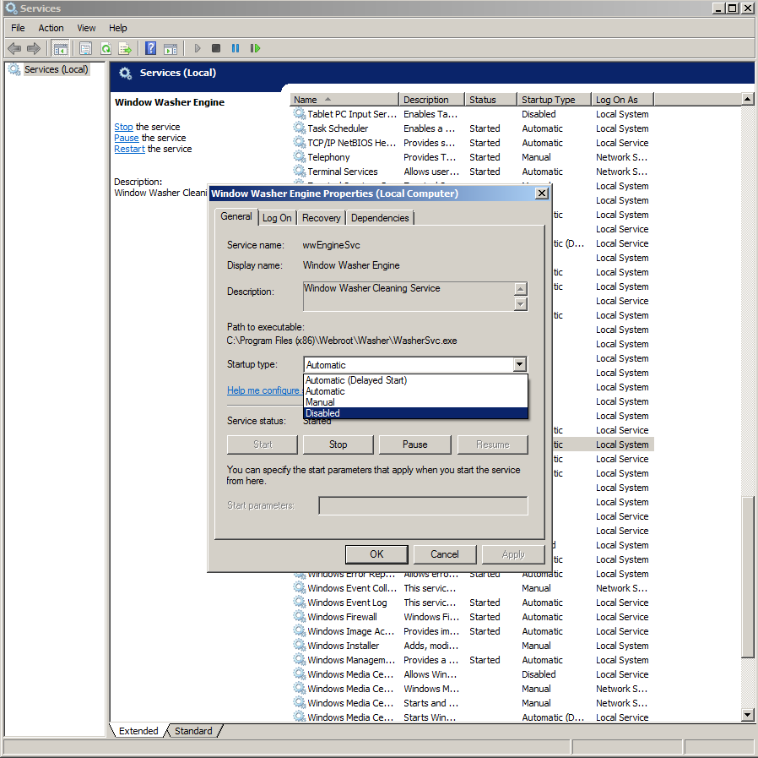758x758 pixels.
Task: Click gear icon of Tablet PC Input Service row
Action: 299,114
